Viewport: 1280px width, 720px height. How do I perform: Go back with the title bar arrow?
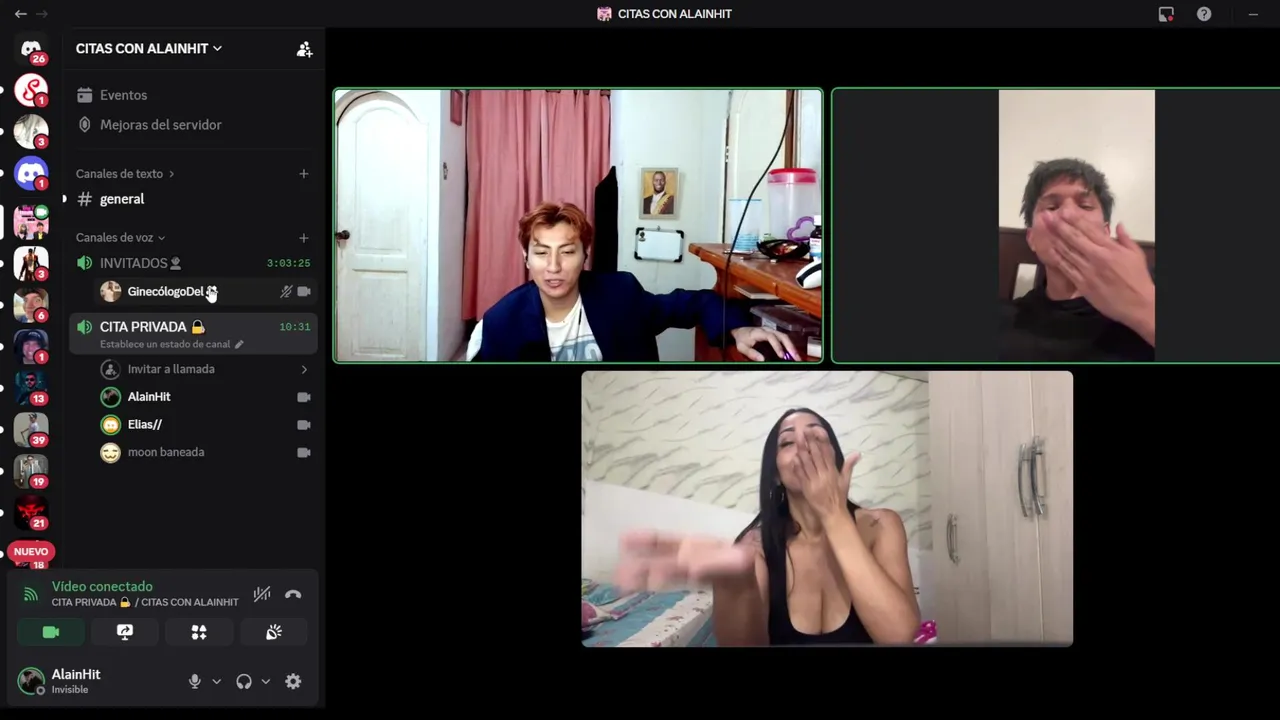pyautogui.click(x=20, y=14)
